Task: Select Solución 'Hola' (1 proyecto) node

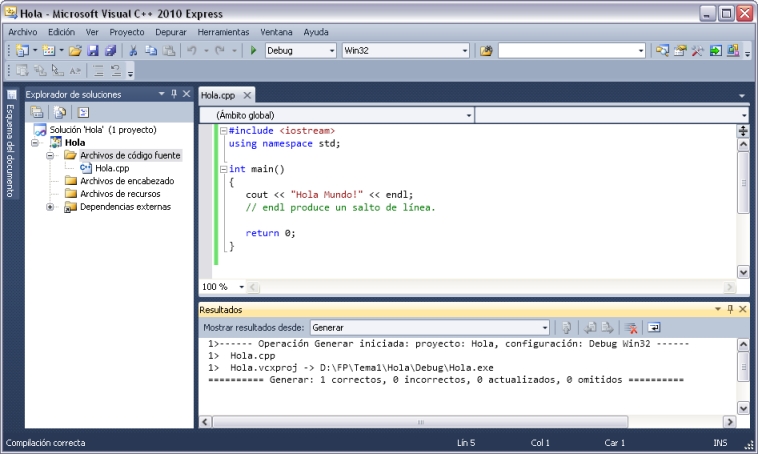Action: [x=103, y=130]
